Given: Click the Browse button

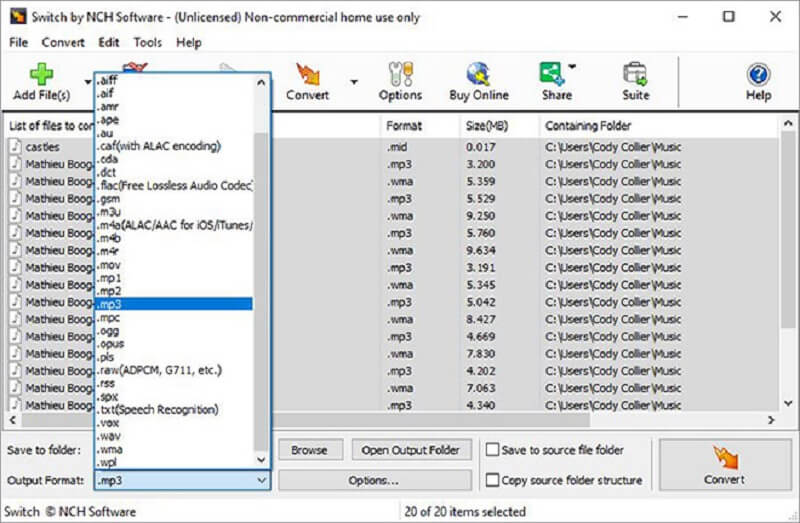Looking at the screenshot, I should click(309, 450).
